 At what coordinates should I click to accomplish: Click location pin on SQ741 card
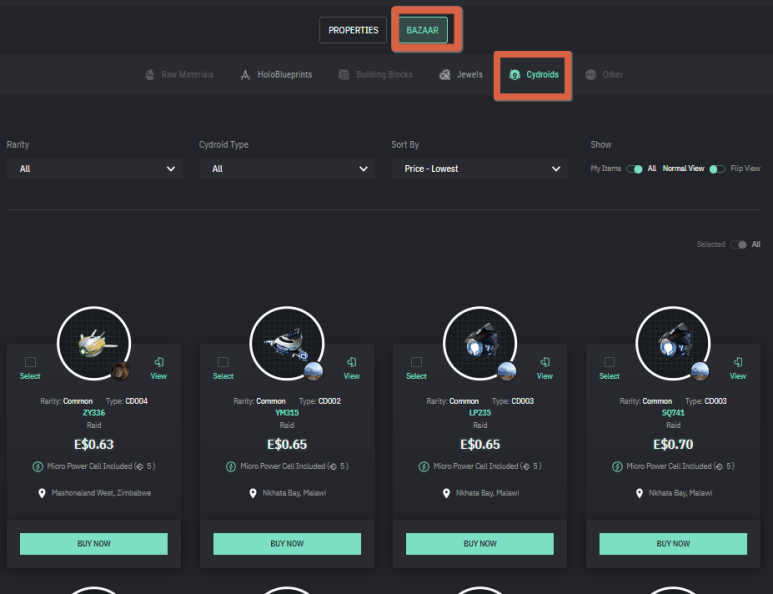click(x=639, y=493)
